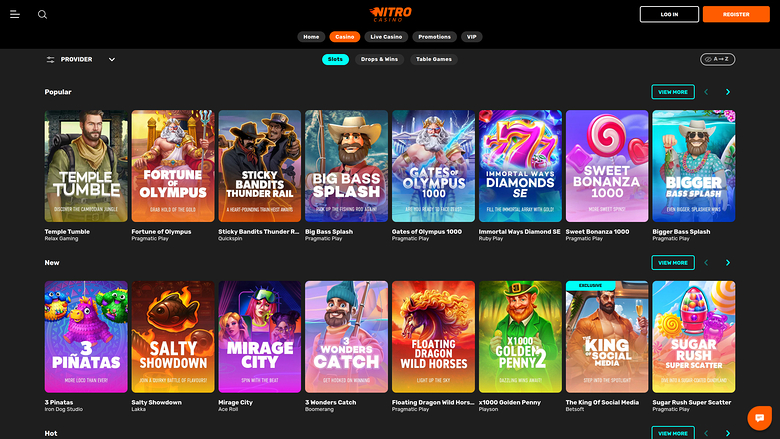
Task: Open the hamburger menu
Action: 15,14
